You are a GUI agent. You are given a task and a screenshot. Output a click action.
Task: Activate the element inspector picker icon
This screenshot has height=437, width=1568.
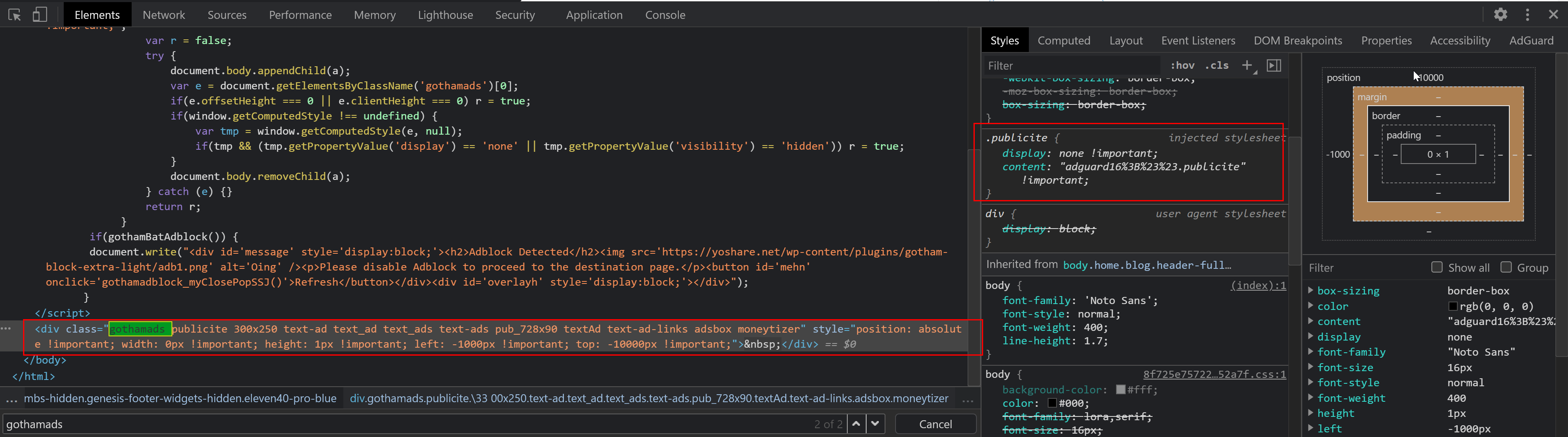tap(15, 15)
